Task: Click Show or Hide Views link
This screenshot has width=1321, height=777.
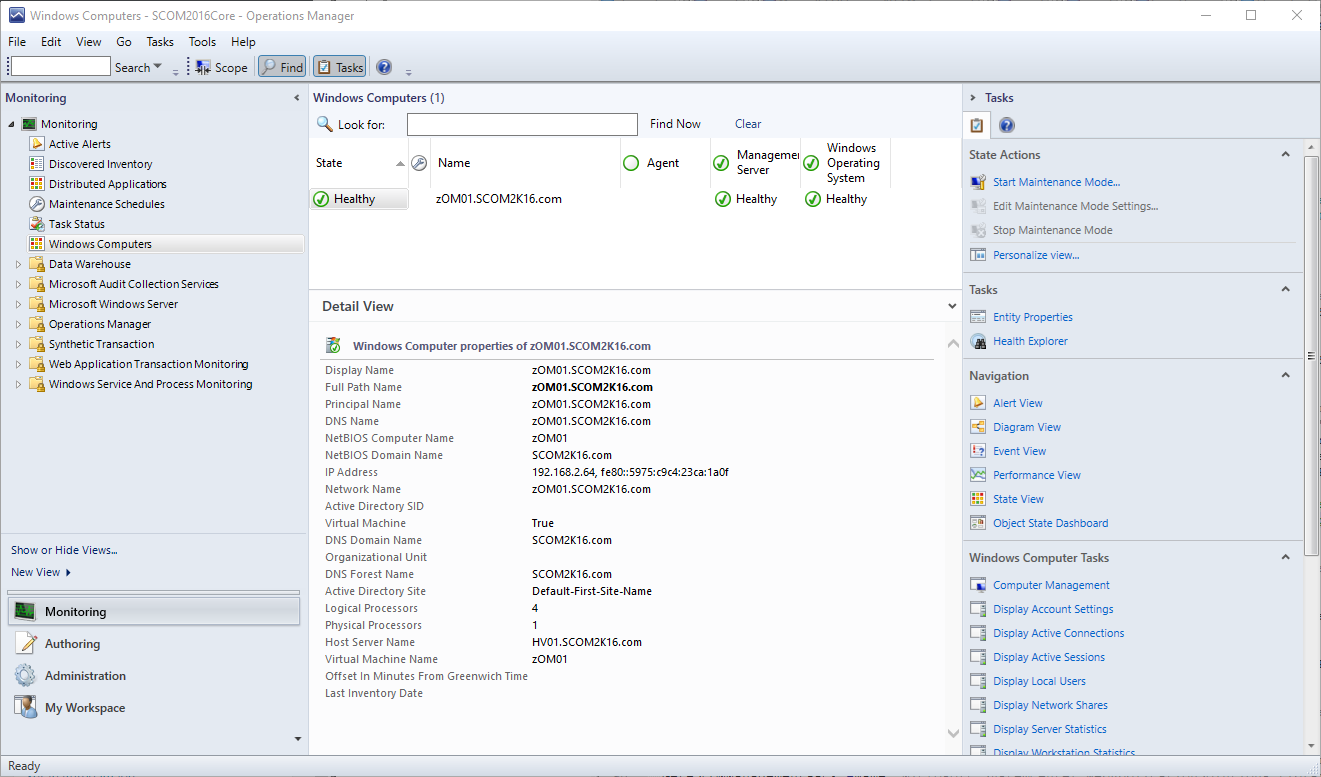Action: tap(64, 550)
